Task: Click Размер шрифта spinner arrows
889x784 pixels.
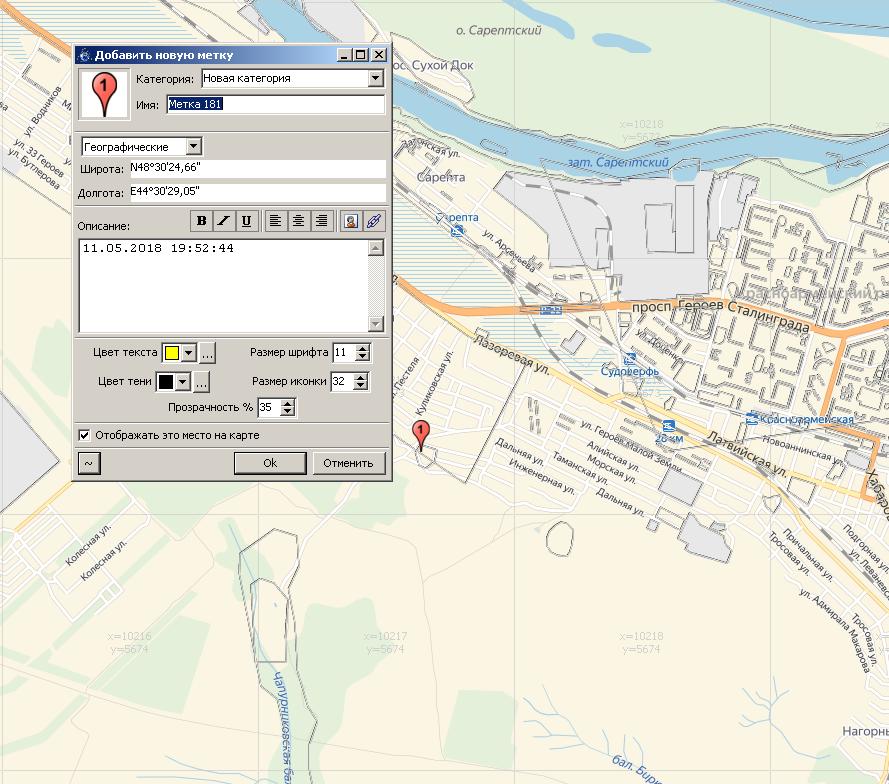Action: (x=362, y=353)
